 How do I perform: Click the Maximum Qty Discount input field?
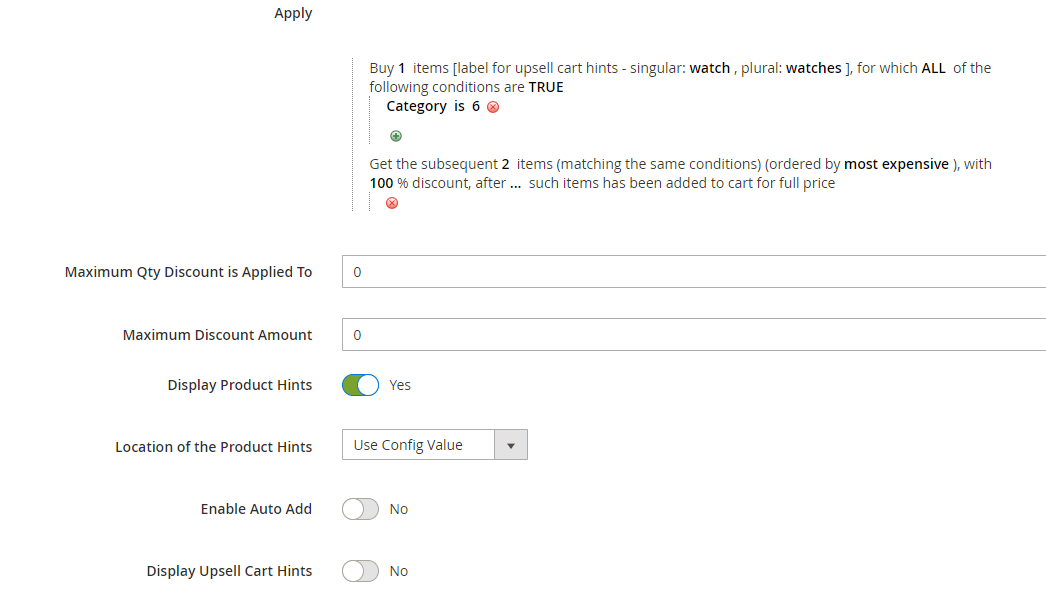tap(694, 271)
